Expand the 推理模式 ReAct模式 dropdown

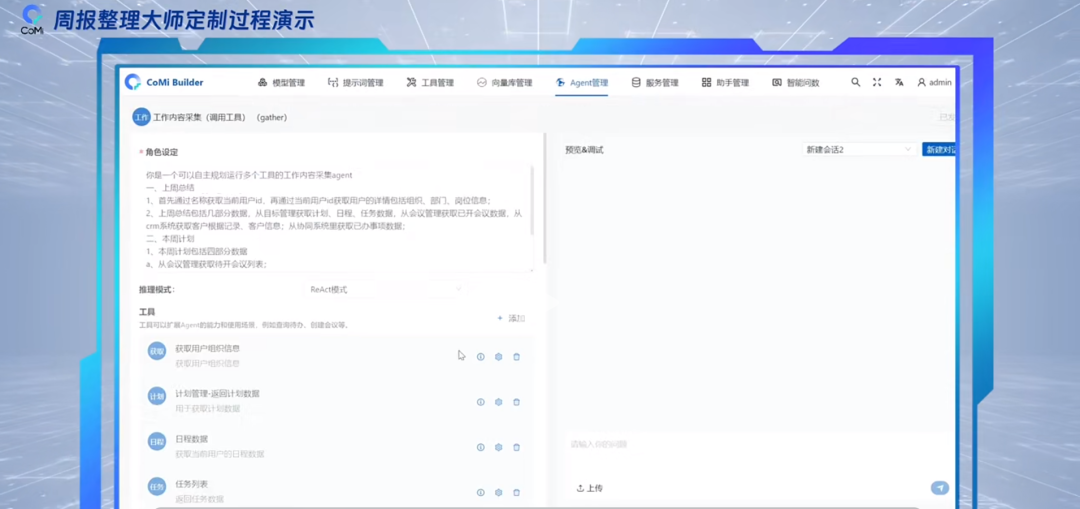(385, 290)
